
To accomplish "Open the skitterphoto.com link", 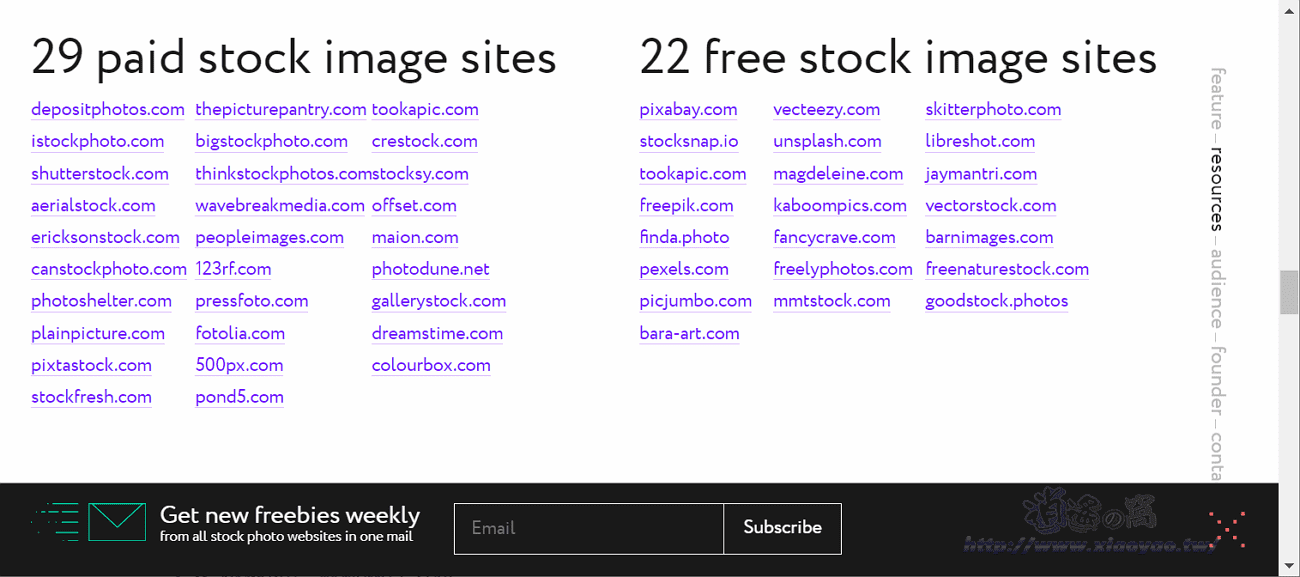I will point(993,110).
